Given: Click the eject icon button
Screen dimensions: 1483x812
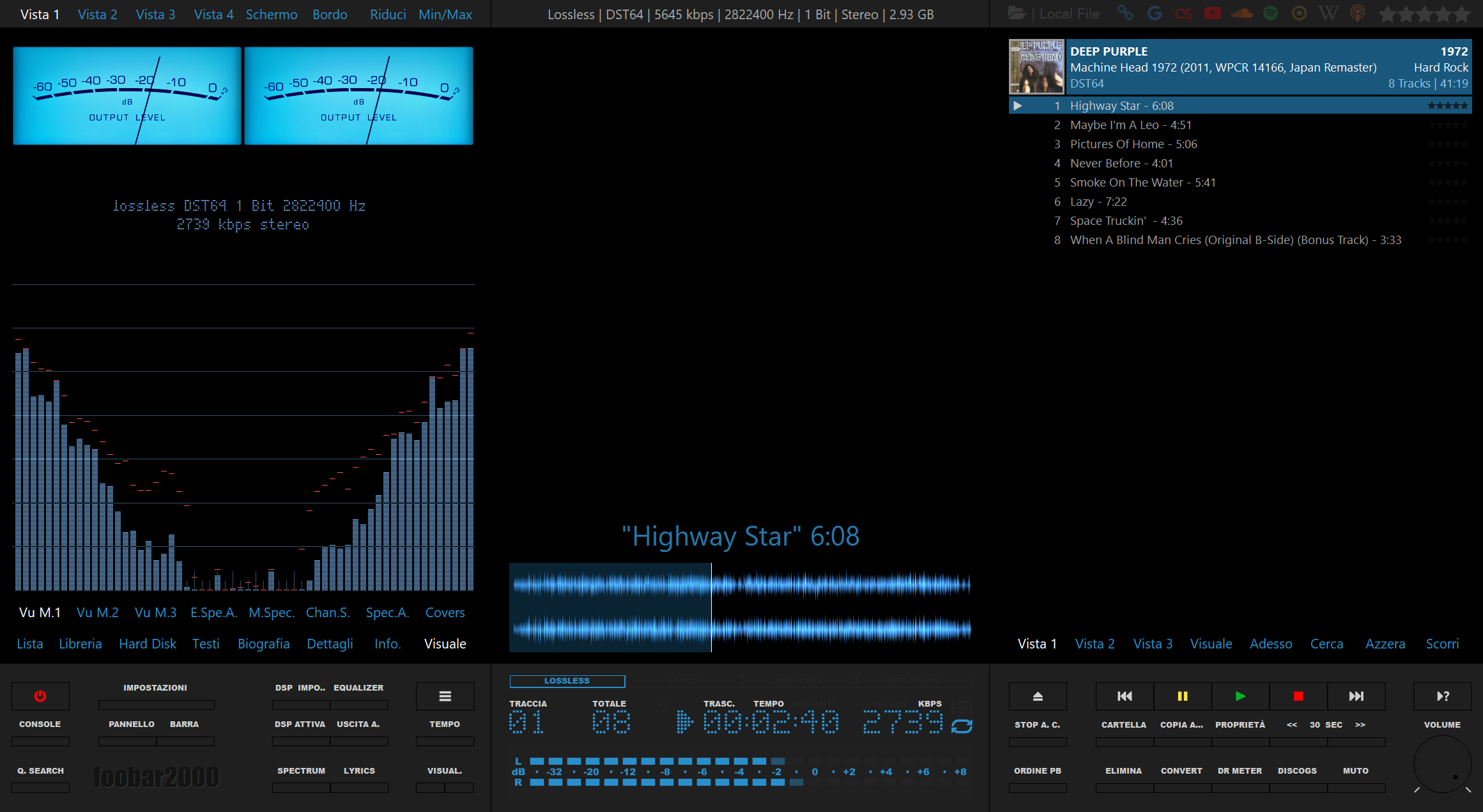Looking at the screenshot, I should (x=1038, y=696).
